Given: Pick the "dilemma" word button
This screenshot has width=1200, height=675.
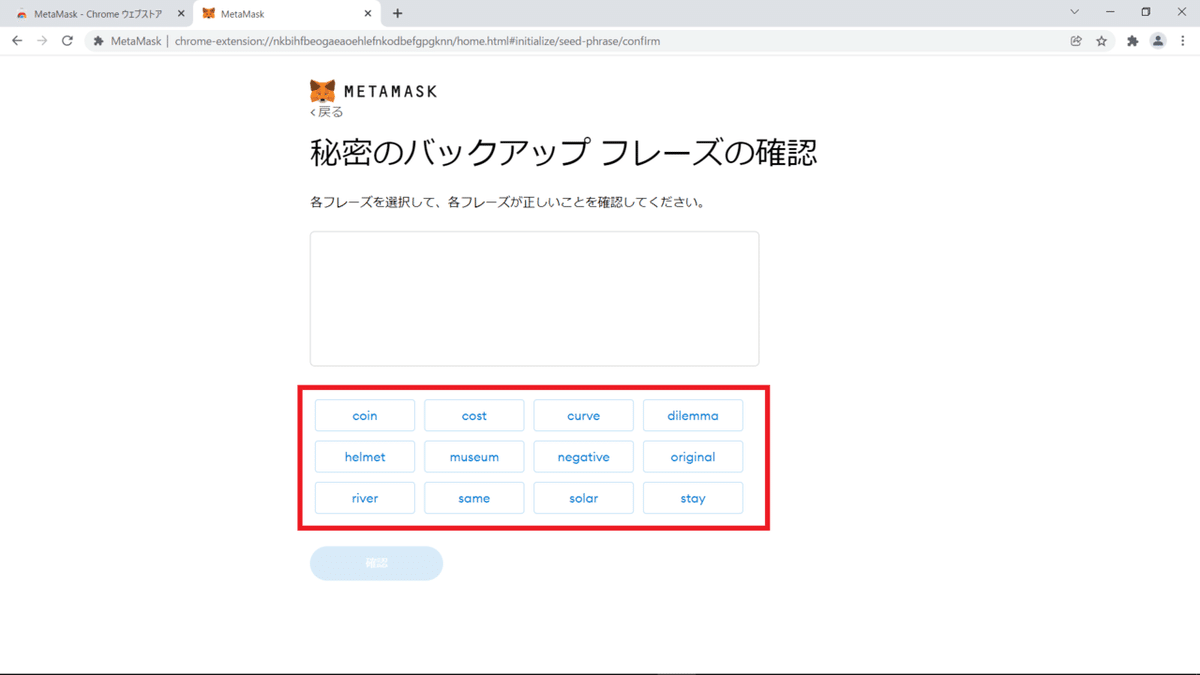Looking at the screenshot, I should [693, 416].
